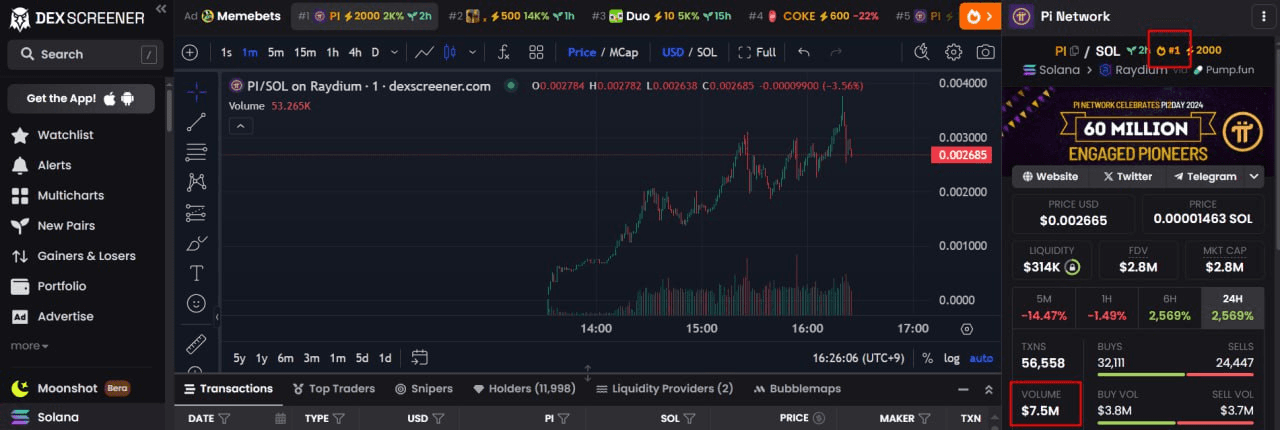Open the Indicators fx icon

(503, 52)
